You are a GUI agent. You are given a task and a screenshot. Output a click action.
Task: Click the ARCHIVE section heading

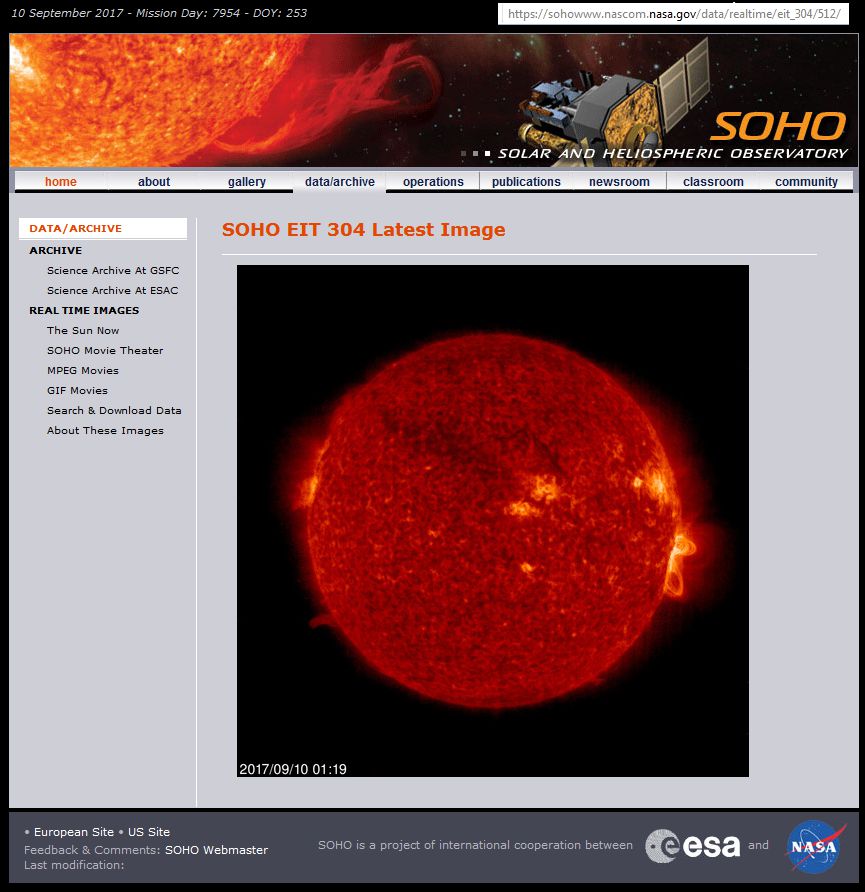coord(56,250)
